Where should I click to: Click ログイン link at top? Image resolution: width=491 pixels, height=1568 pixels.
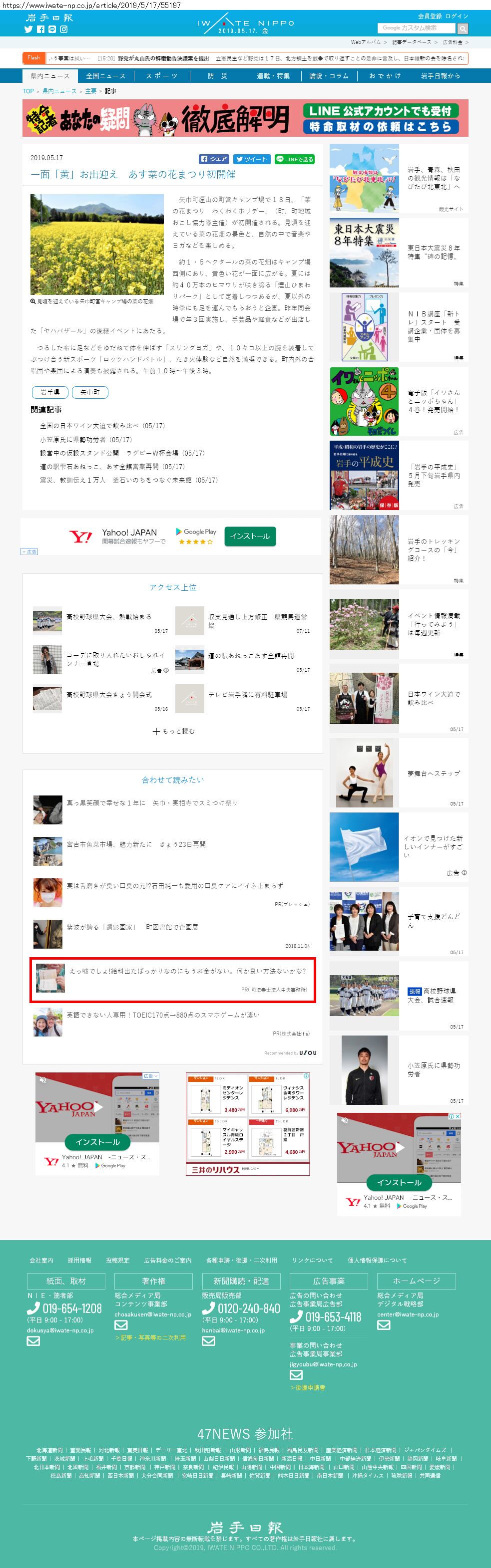(x=457, y=16)
